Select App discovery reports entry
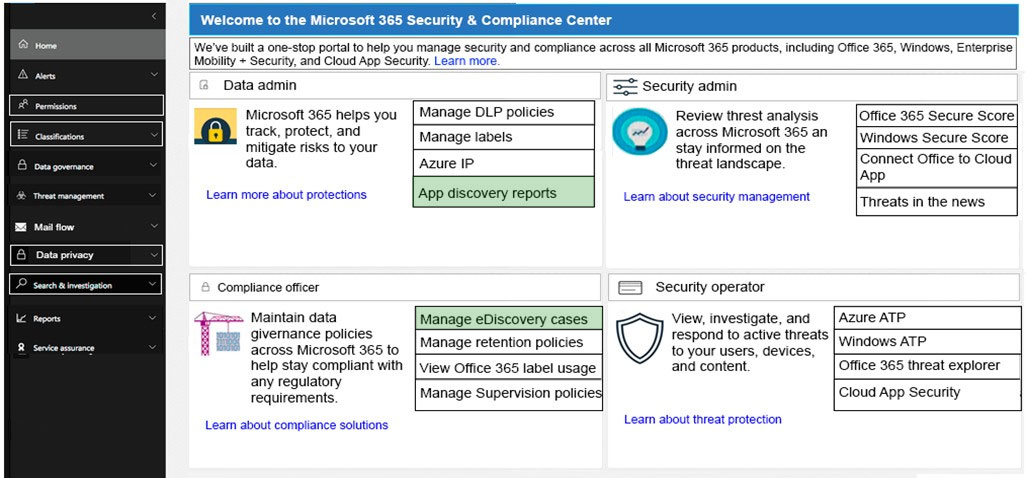Screen dimensions: 1026x478 504,192
